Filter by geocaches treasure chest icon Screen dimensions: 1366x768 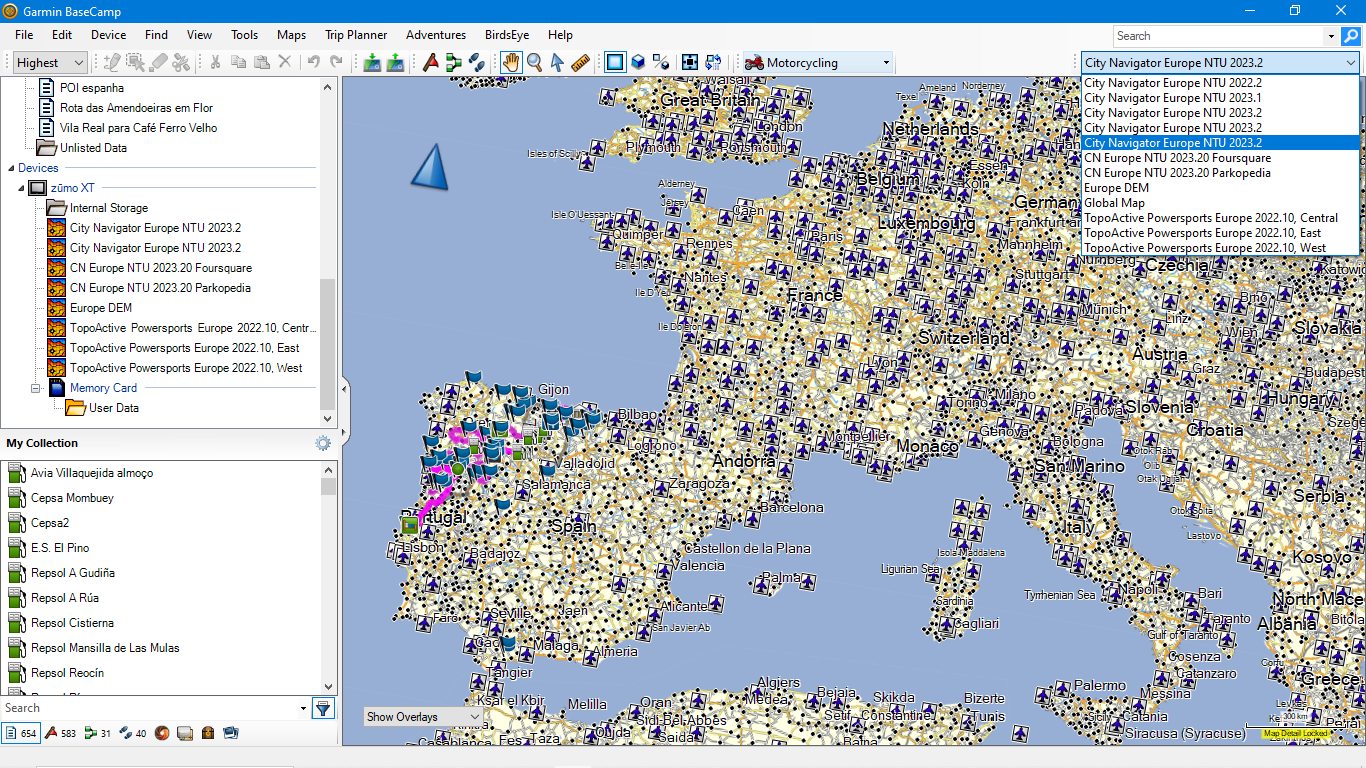click(x=208, y=733)
